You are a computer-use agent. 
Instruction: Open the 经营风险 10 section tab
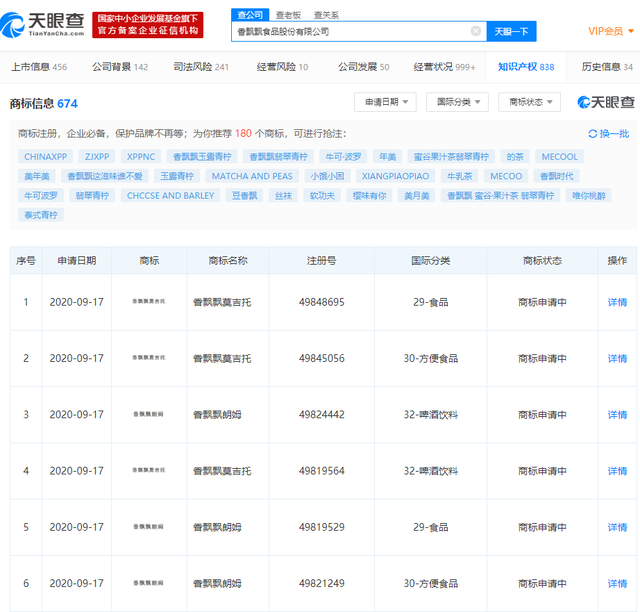point(282,67)
